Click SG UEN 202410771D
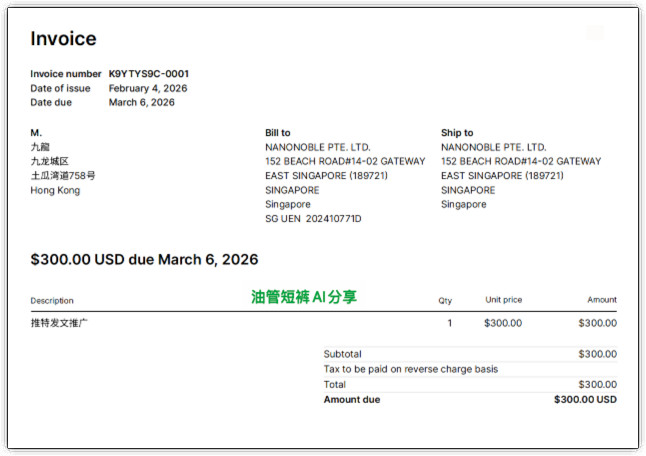 pos(313,219)
